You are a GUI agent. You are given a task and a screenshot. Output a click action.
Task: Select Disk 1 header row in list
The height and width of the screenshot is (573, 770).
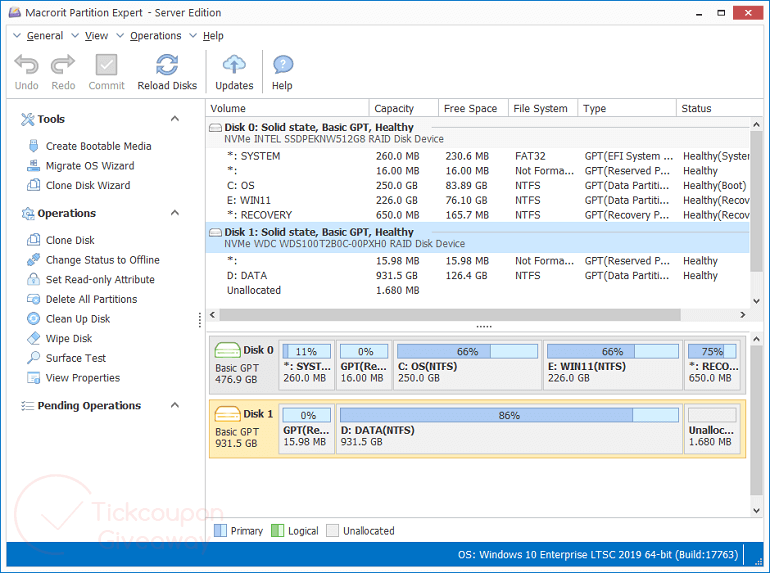318,232
